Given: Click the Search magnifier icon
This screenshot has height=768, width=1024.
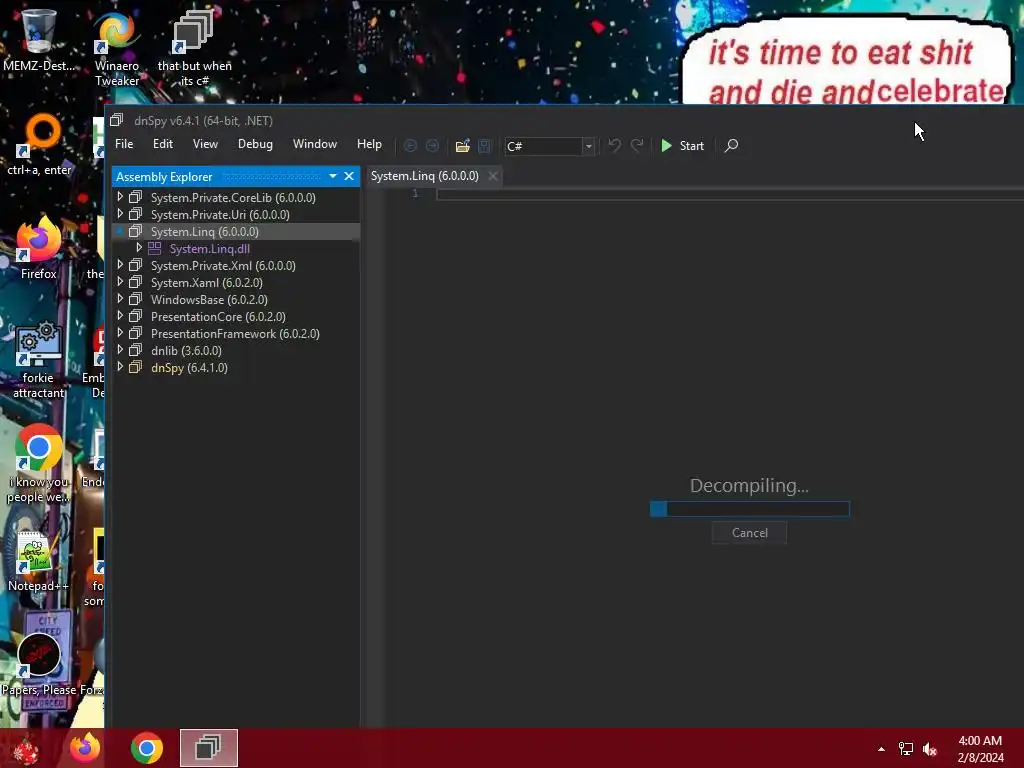Looking at the screenshot, I should pyautogui.click(x=731, y=145).
